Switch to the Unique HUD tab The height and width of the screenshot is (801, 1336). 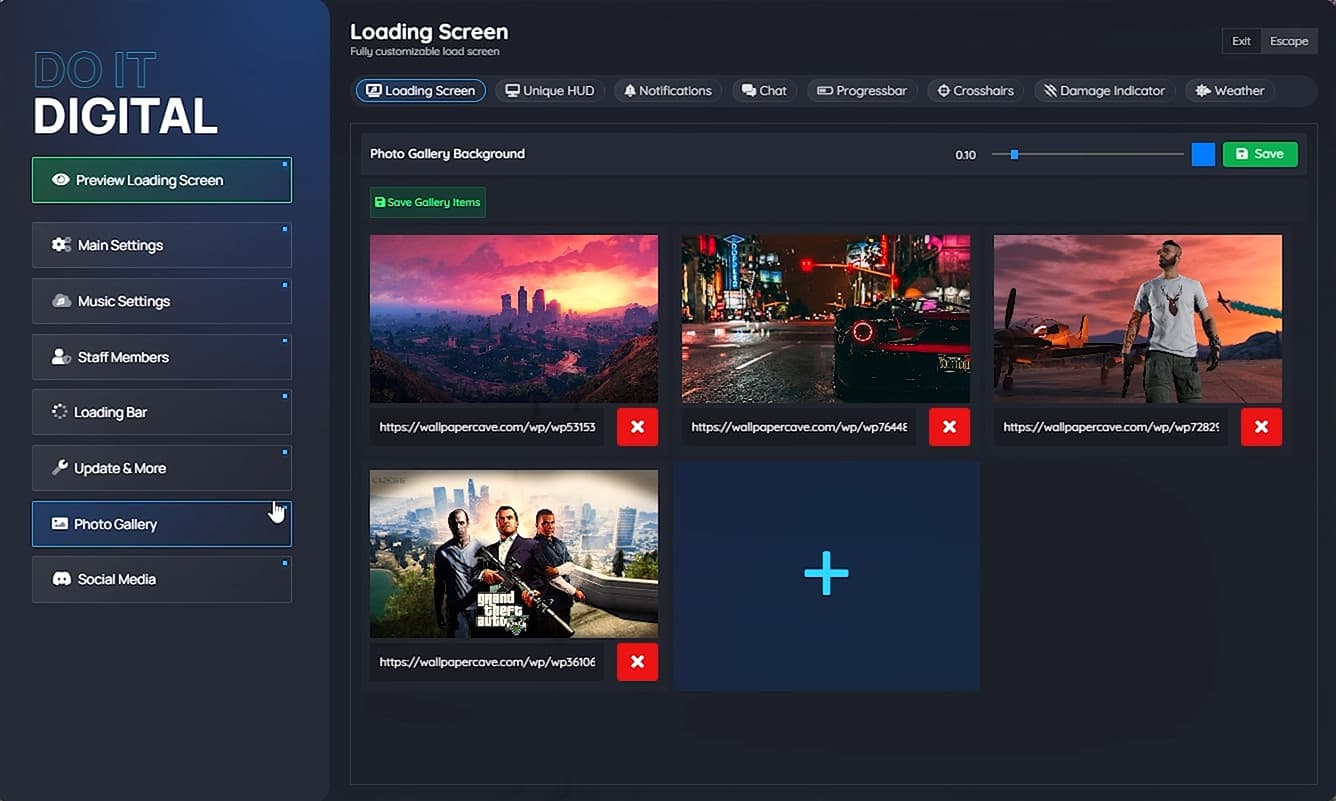pos(549,91)
